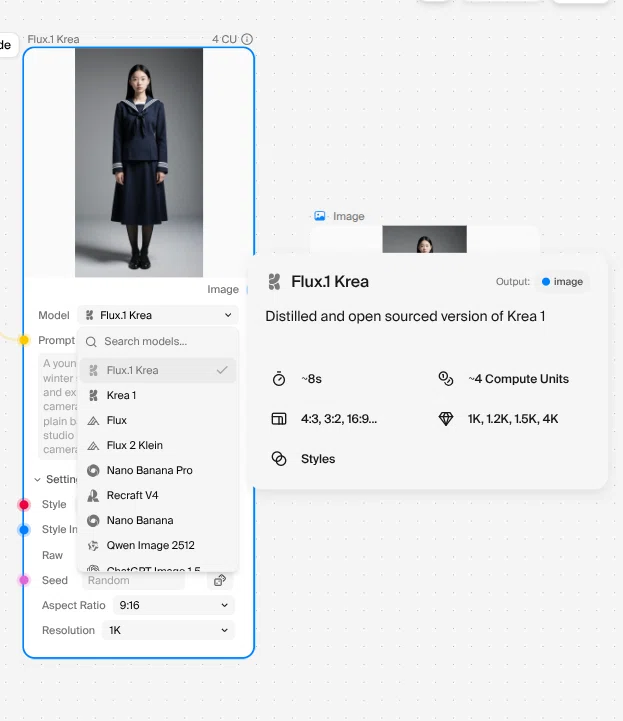Click the red Style input port
Image resolution: width=623 pixels, height=721 pixels.
24,505
